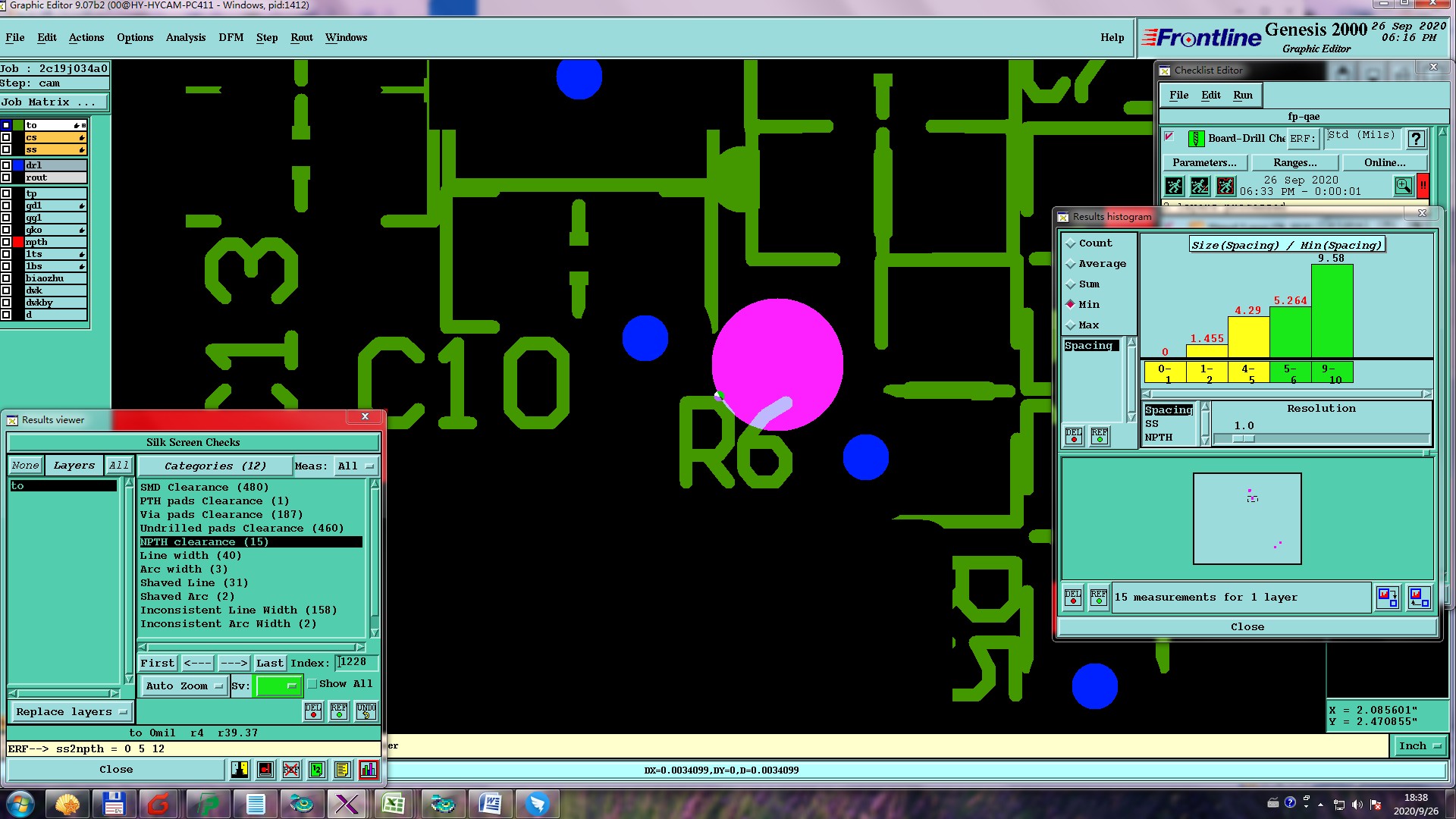Click the UNDO icon in Results viewer
Image resolution: width=1456 pixels, height=819 pixels.
(366, 711)
